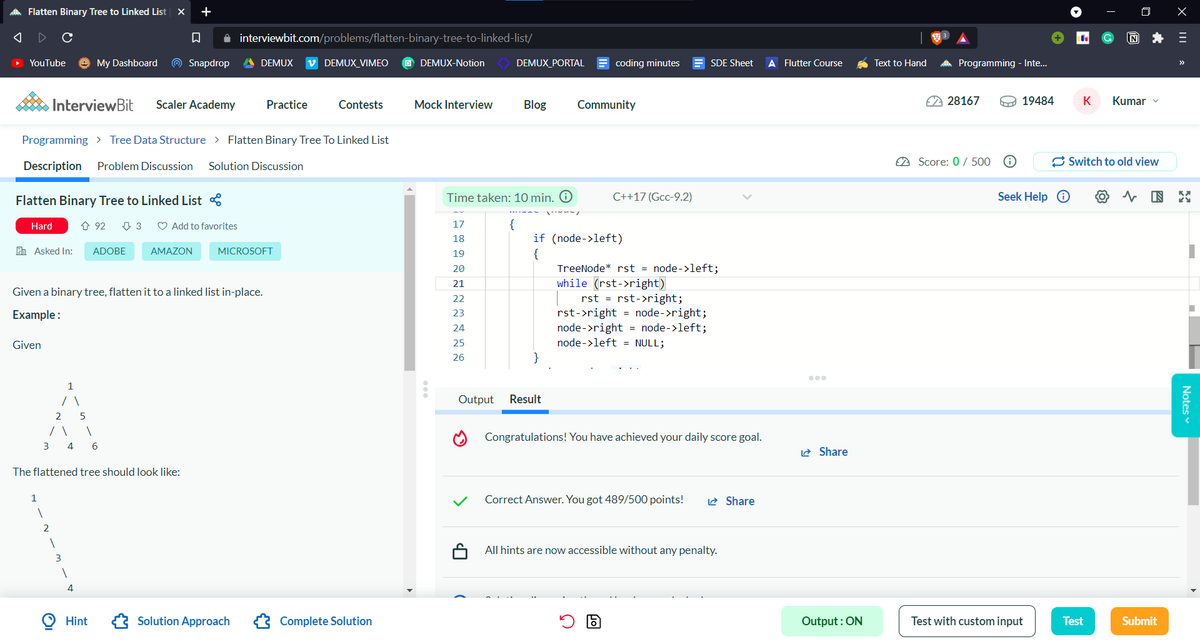The height and width of the screenshot is (644, 1200).
Task: Click the ADOBE company tag
Action: 109,251
